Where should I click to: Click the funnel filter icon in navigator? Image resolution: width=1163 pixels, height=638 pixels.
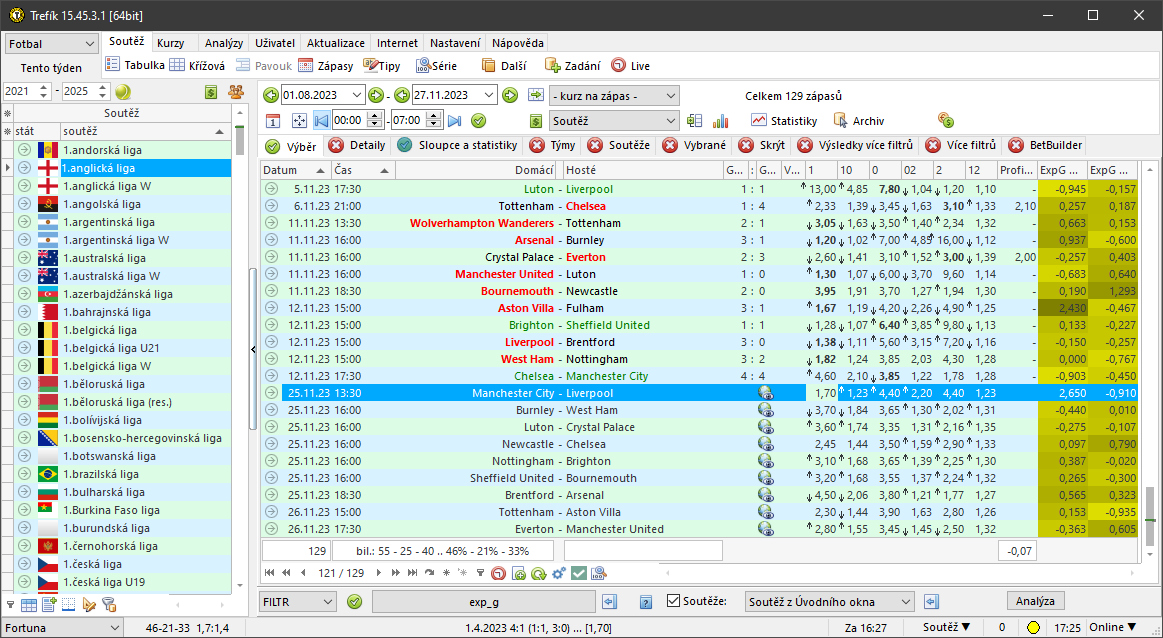480,573
